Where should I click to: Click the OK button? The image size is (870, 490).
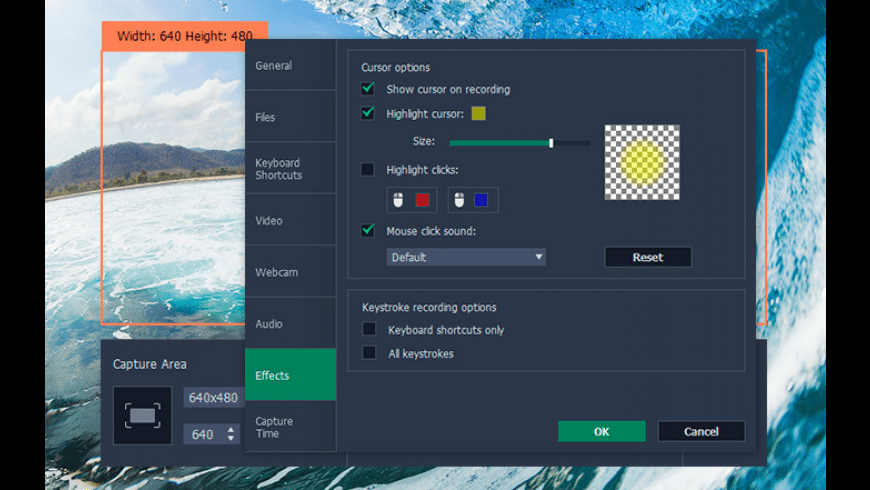pos(601,431)
